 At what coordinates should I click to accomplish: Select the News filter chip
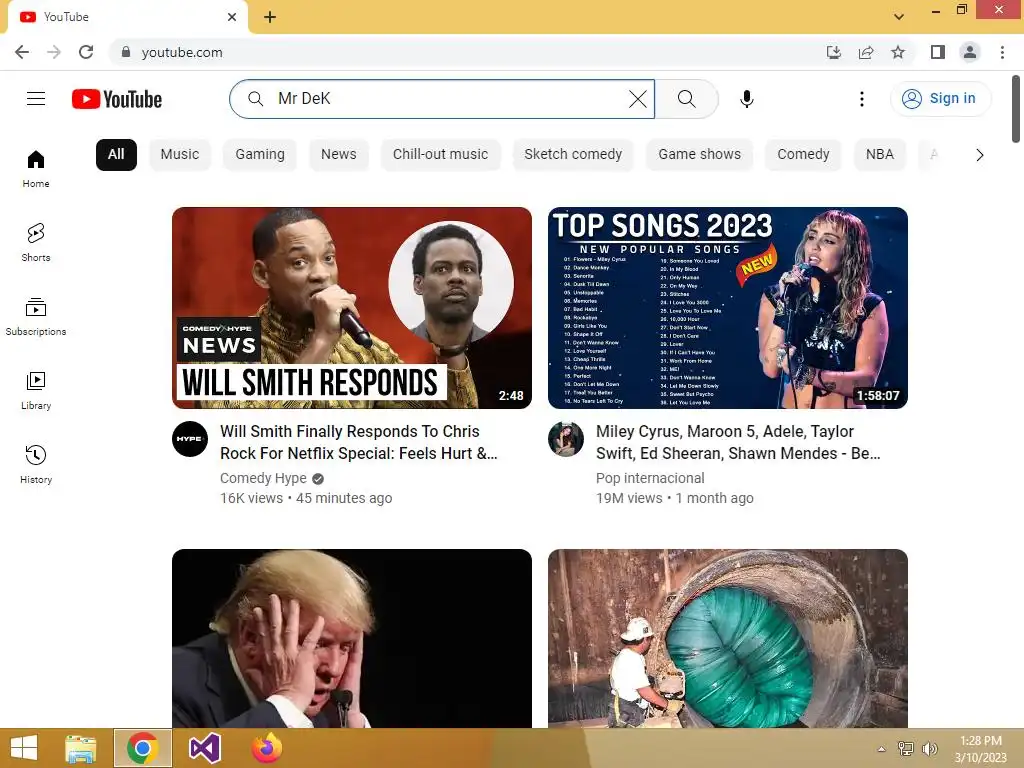338,155
